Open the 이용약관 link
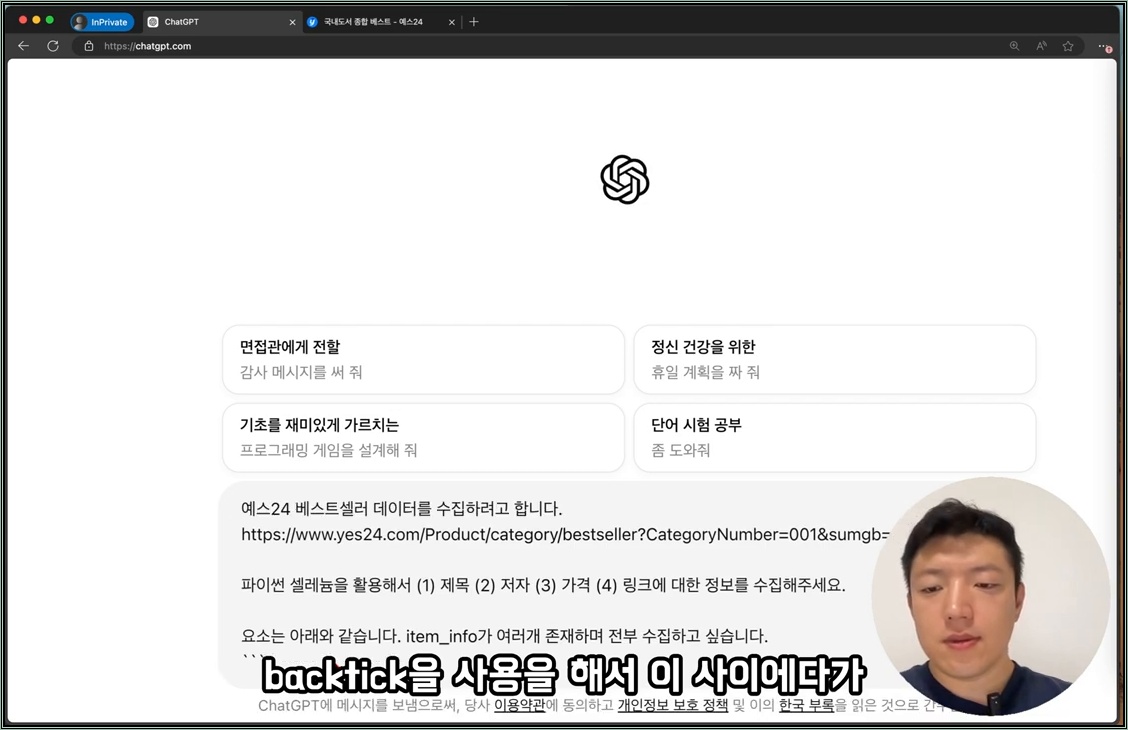Screen dimensions: 1128x730 click(x=519, y=706)
